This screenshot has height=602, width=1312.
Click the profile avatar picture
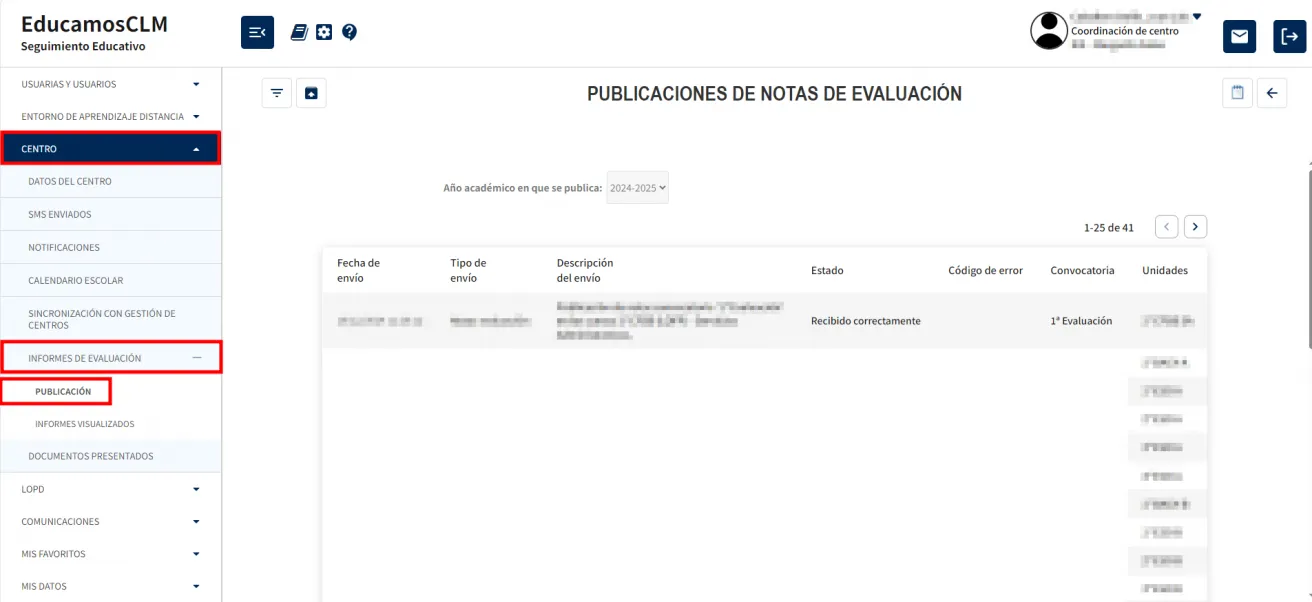pyautogui.click(x=1047, y=31)
